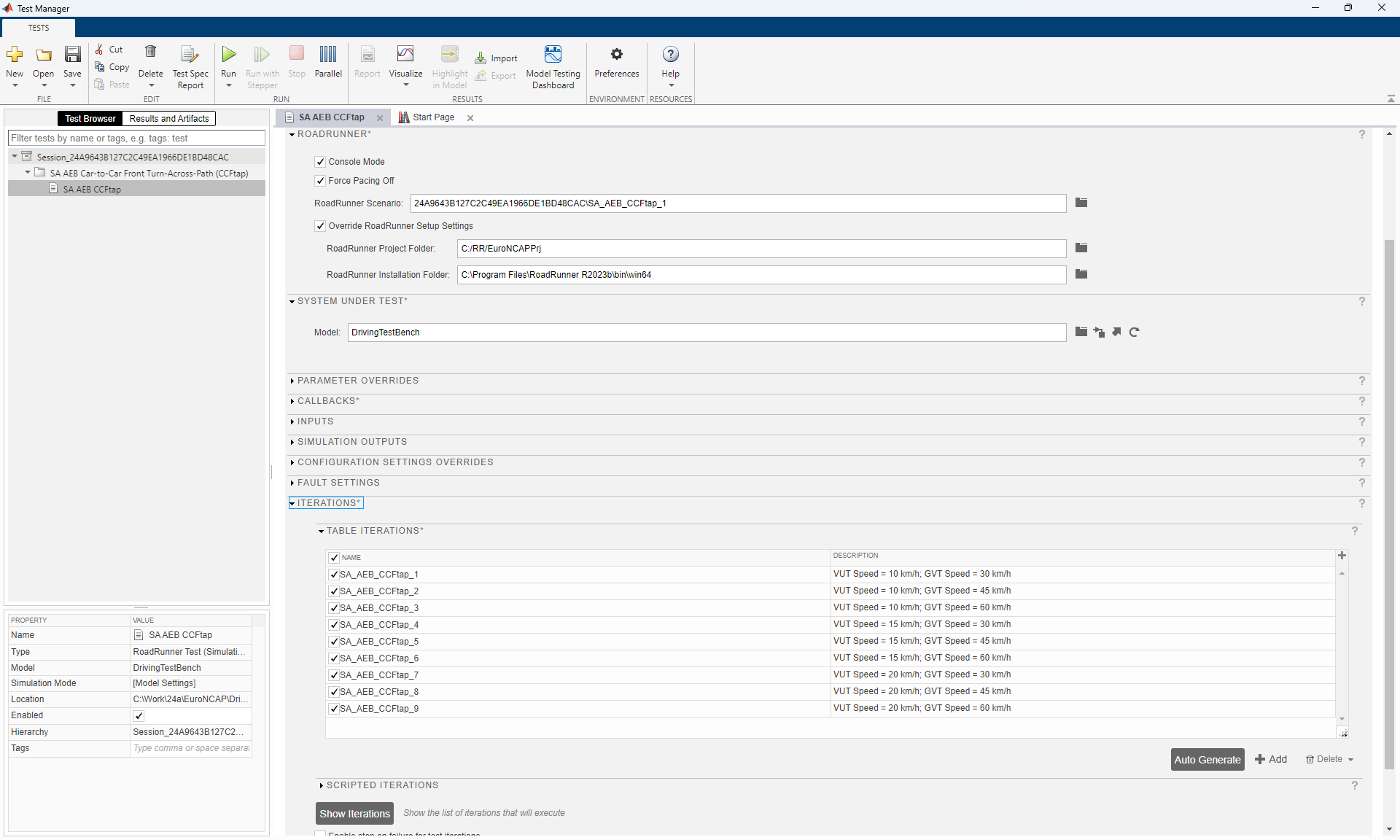Refresh the model with reload icon

1134,332
